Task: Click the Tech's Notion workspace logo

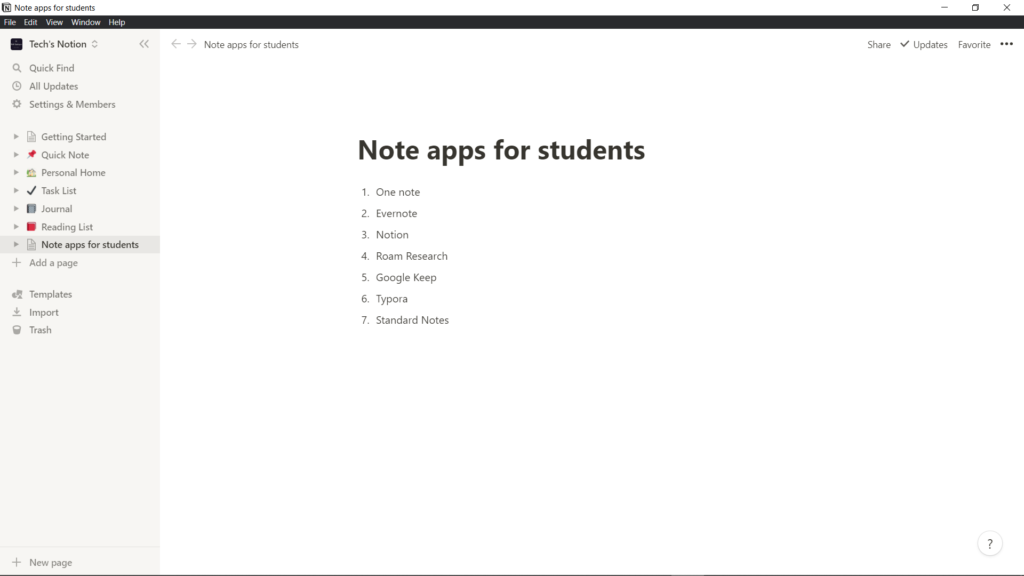Action: (x=17, y=44)
